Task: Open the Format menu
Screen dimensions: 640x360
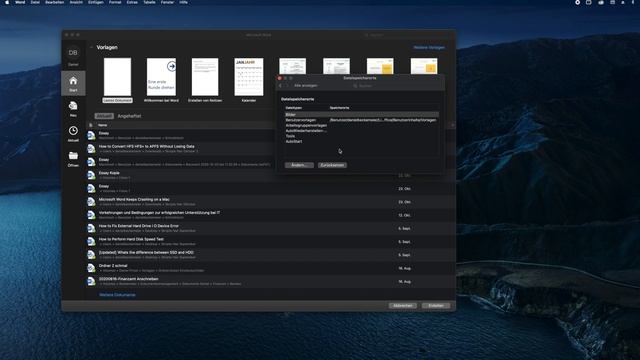Action: [115, 2]
